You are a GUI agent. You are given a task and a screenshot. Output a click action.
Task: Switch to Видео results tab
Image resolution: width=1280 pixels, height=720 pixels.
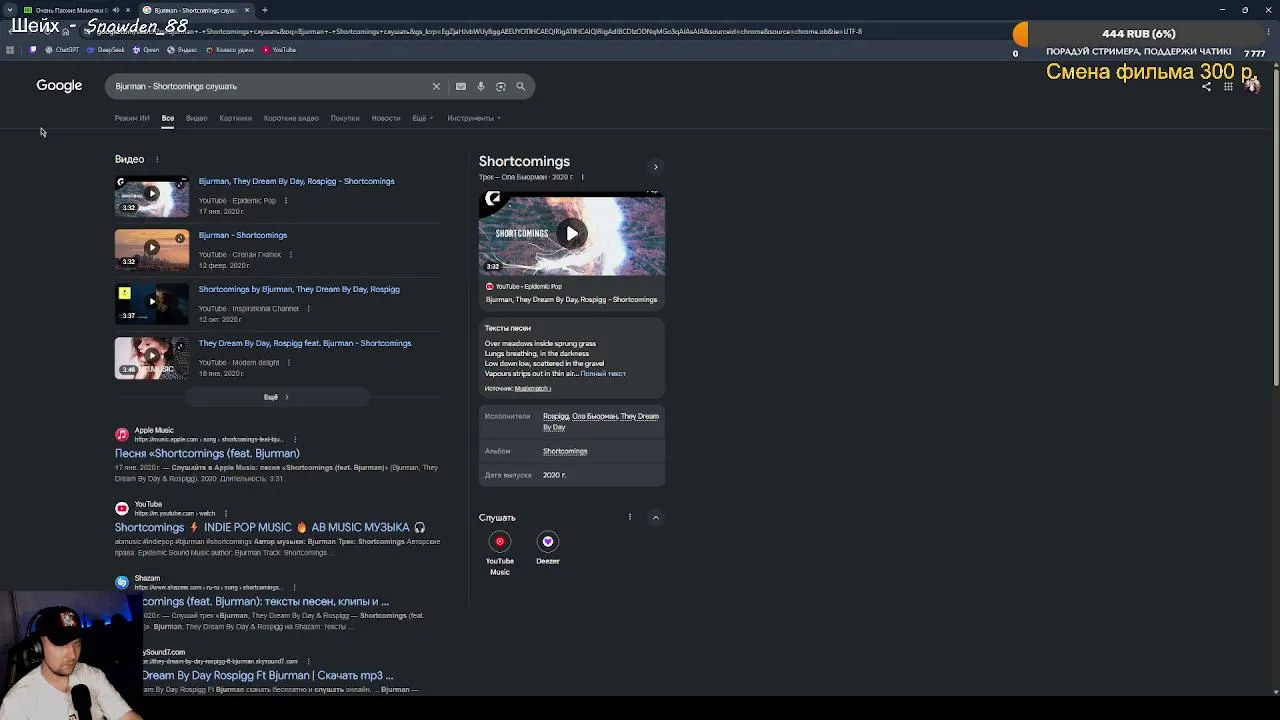pos(196,118)
